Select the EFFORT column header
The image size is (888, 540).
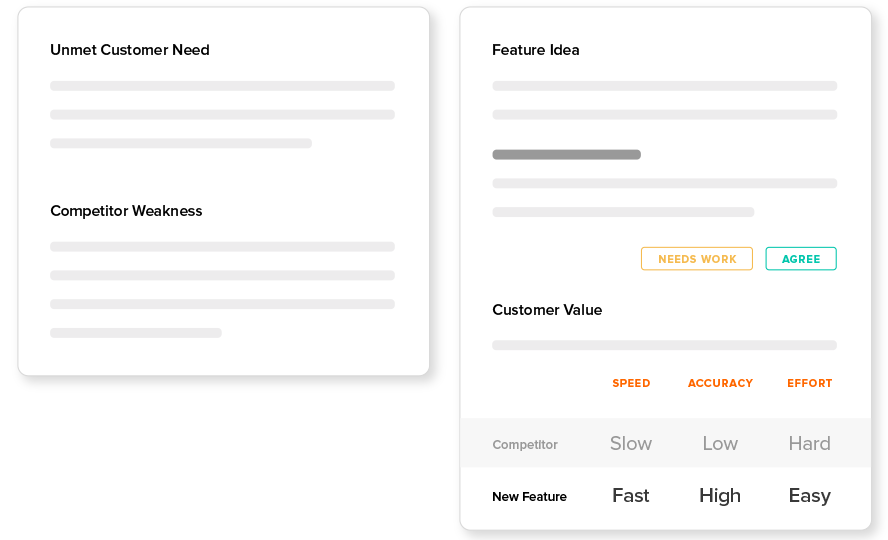coord(810,383)
